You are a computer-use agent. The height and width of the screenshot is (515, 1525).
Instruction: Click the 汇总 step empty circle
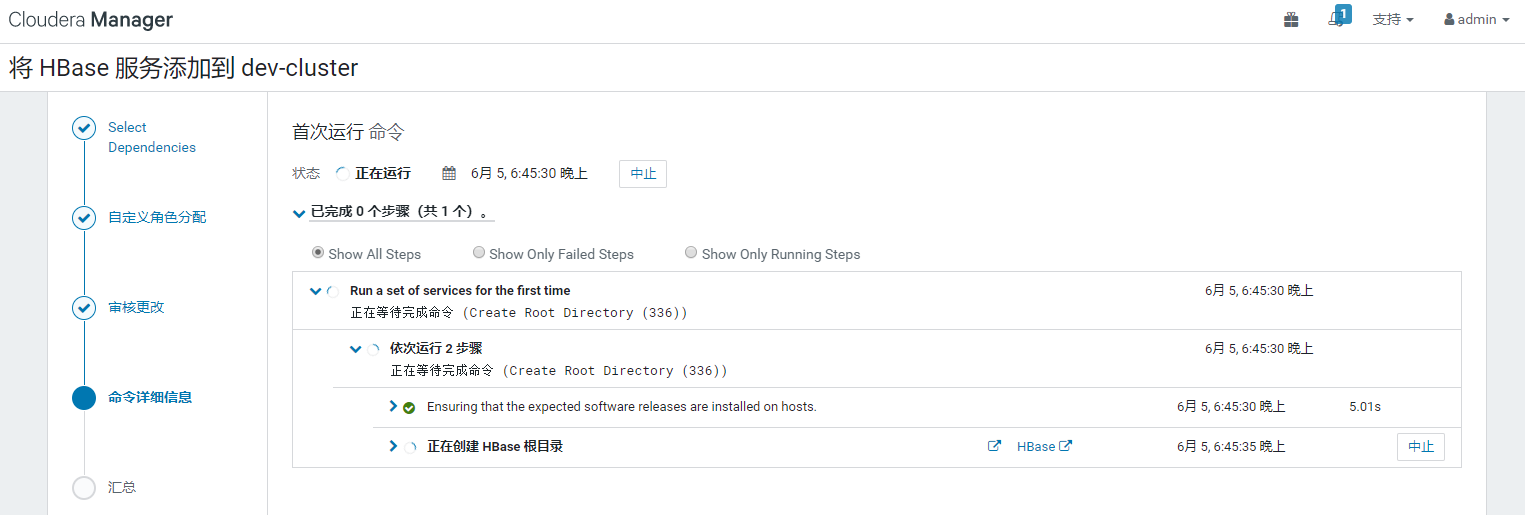tap(84, 488)
